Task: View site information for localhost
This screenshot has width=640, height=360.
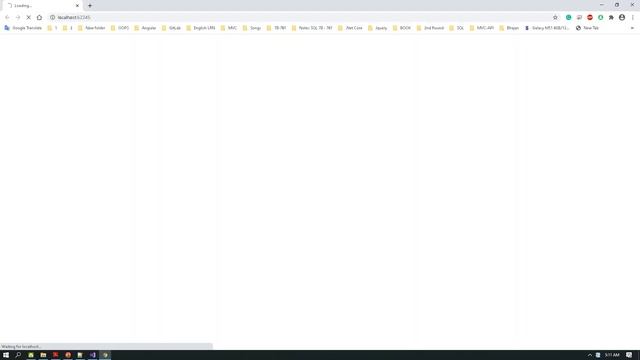Action: (53, 18)
